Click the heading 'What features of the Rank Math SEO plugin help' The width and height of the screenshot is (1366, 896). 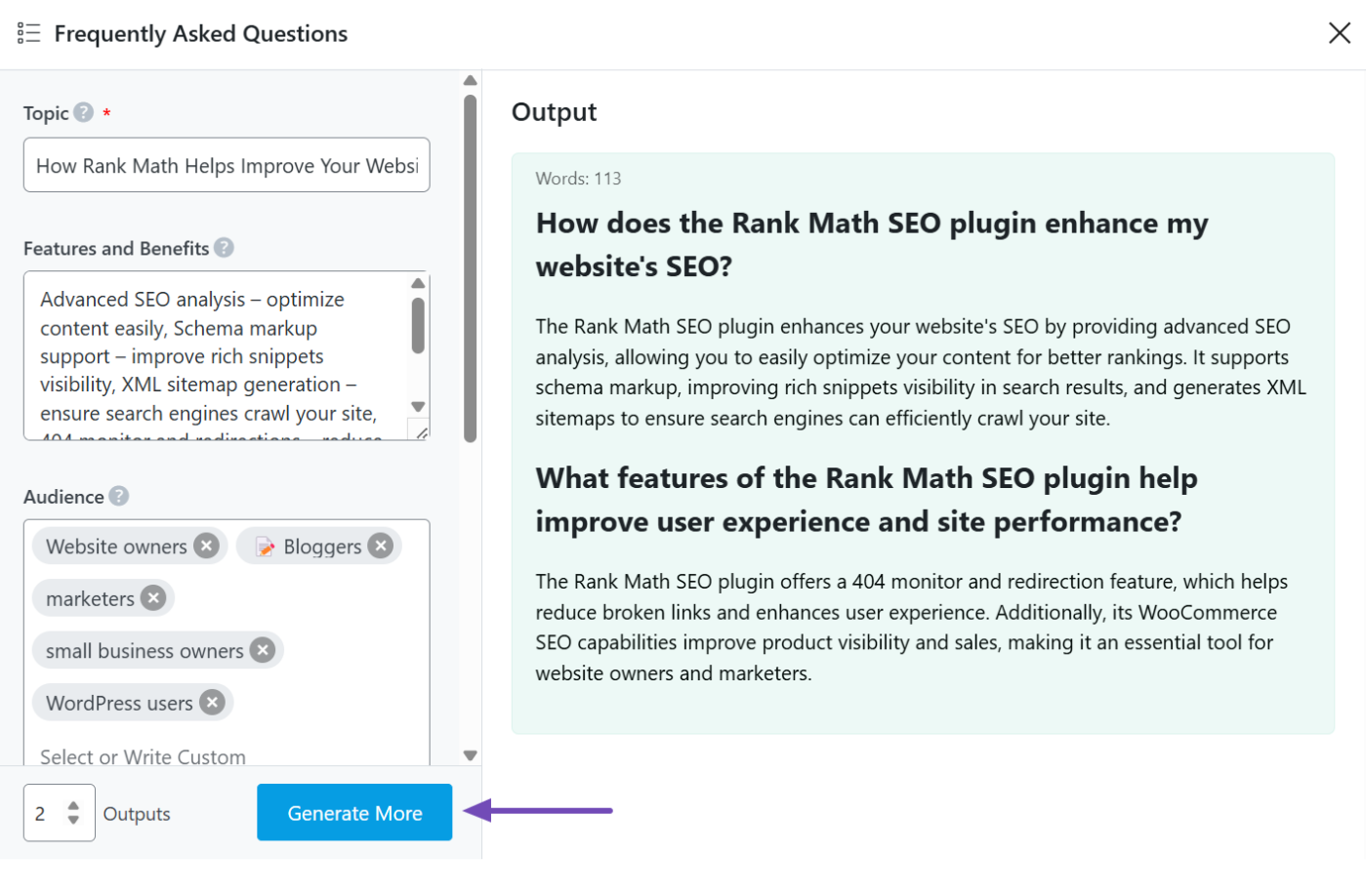(866, 500)
